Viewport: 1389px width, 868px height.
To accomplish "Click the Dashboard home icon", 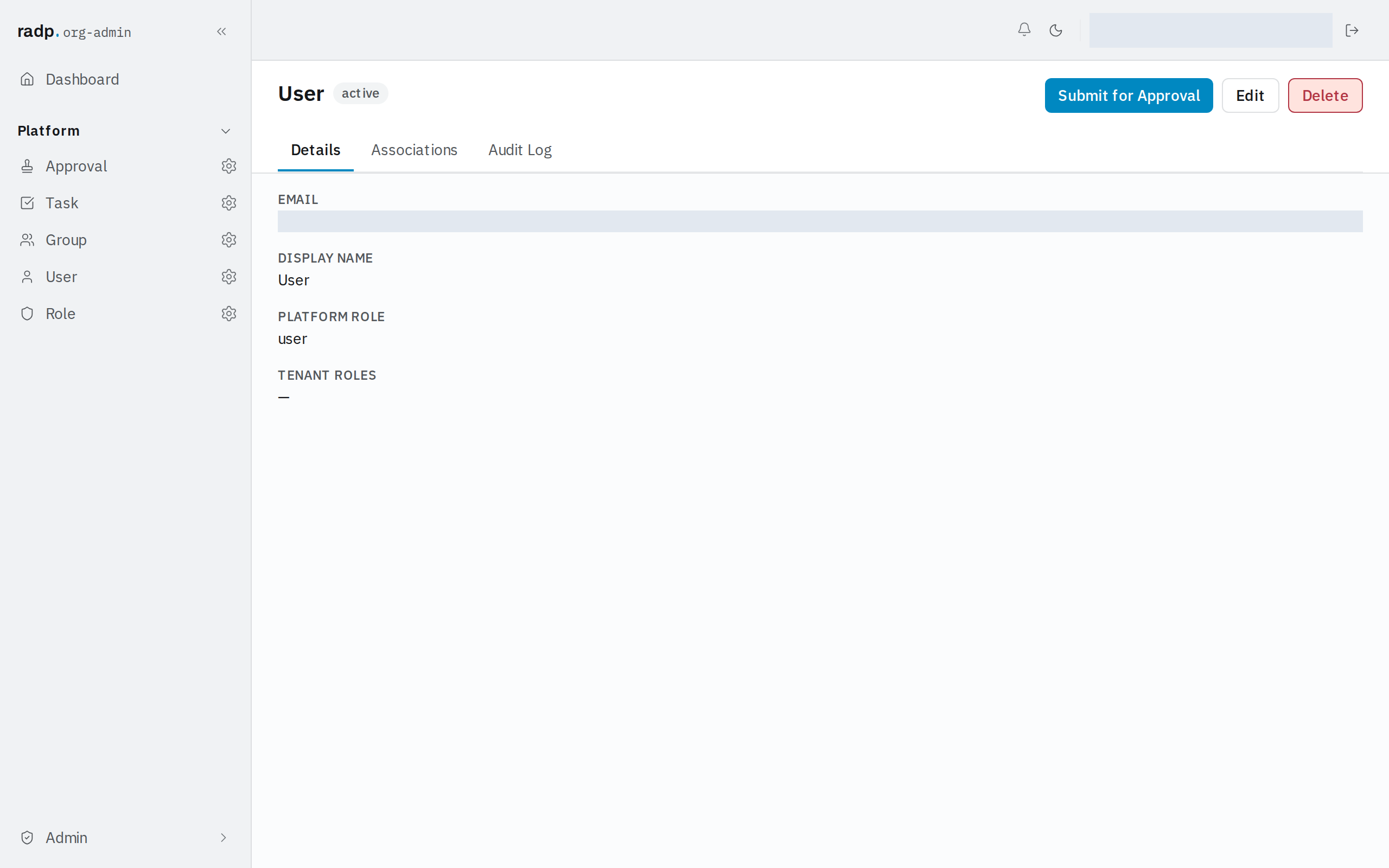I will pyautogui.click(x=27, y=79).
